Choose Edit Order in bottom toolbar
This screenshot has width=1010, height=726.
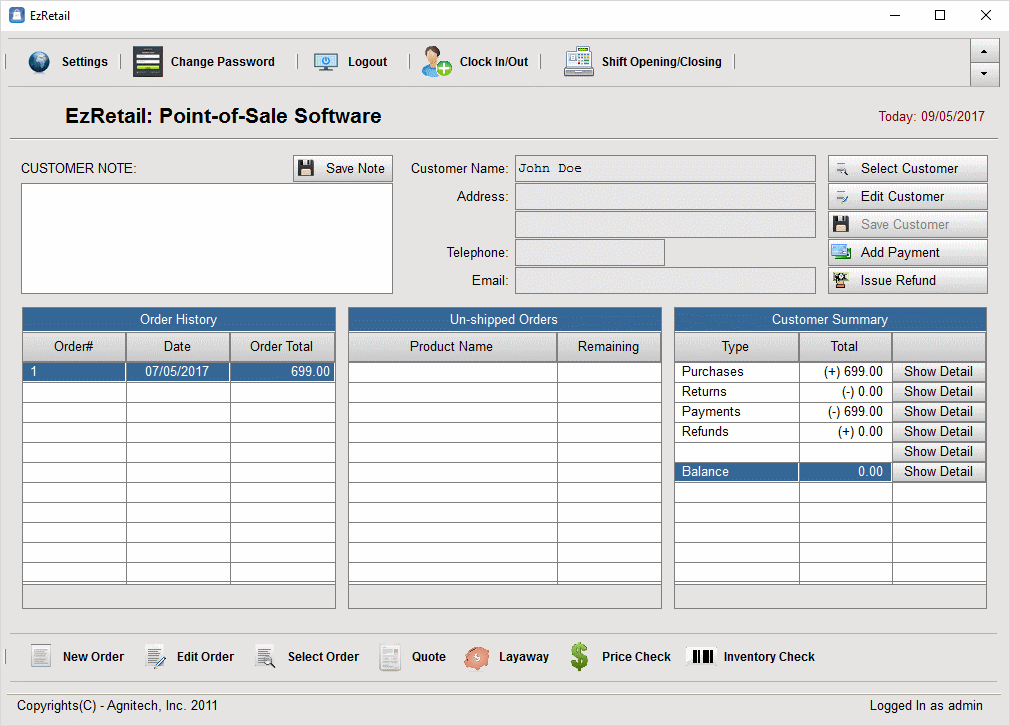pyautogui.click(x=205, y=656)
